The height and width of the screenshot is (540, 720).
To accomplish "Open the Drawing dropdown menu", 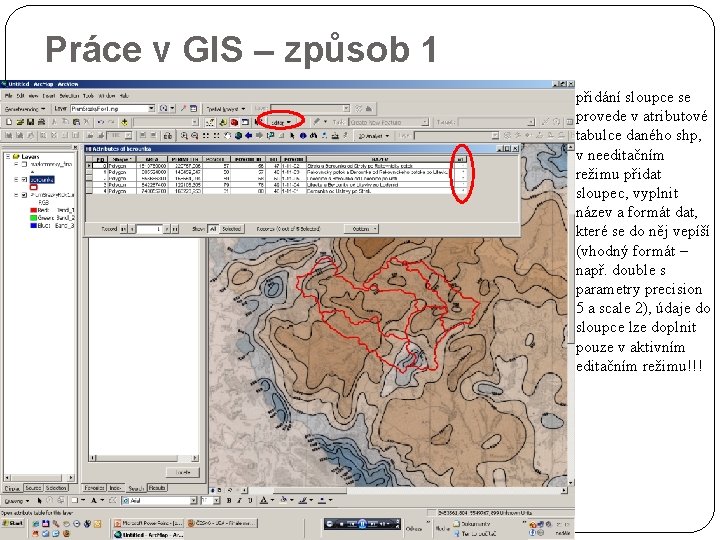I will click(x=17, y=501).
